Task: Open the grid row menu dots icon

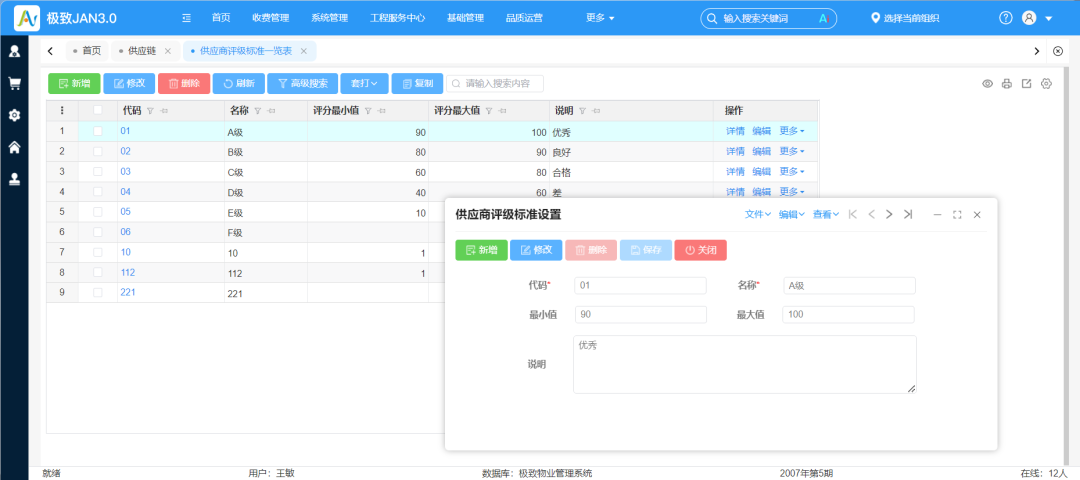Action: coord(63,110)
